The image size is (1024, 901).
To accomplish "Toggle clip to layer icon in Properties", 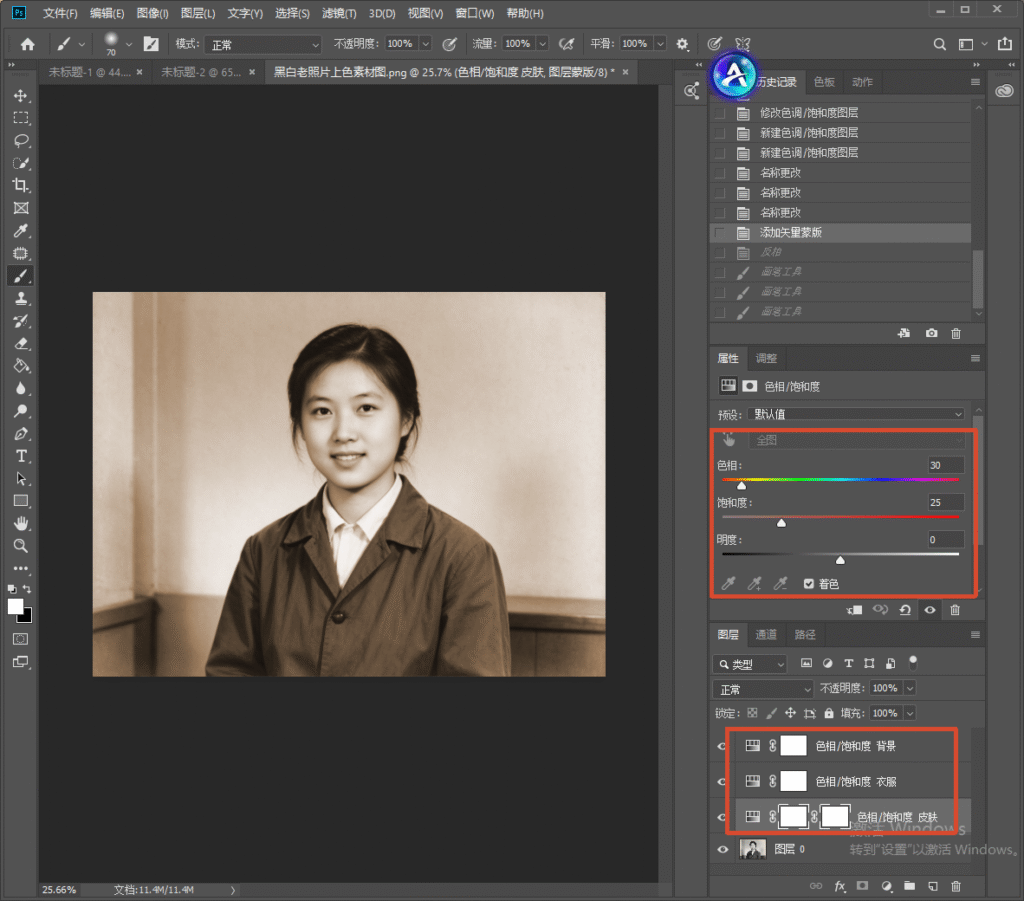I will pos(854,610).
